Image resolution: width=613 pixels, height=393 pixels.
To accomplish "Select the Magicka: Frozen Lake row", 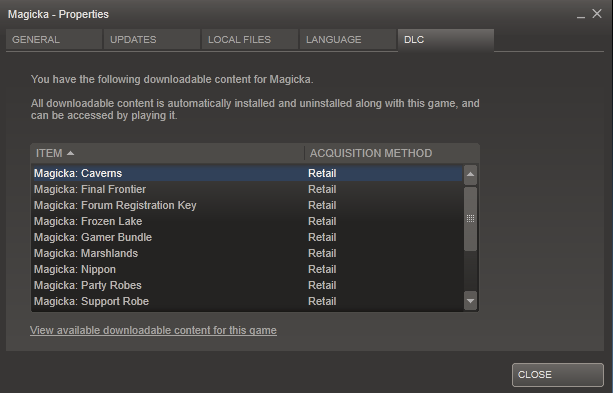I will [247, 221].
